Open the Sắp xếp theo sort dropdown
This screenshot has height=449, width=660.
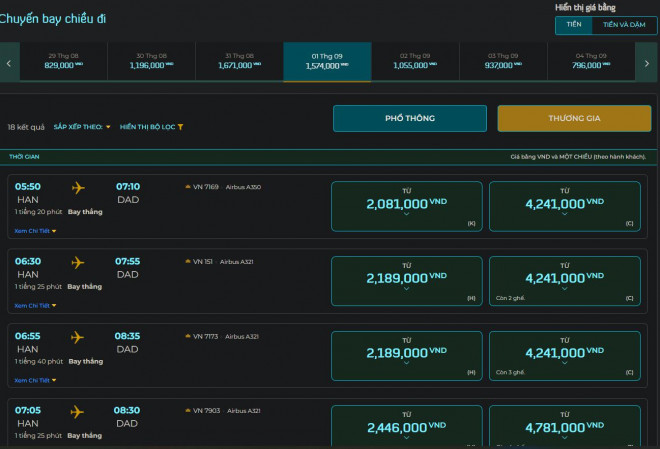click(x=82, y=128)
